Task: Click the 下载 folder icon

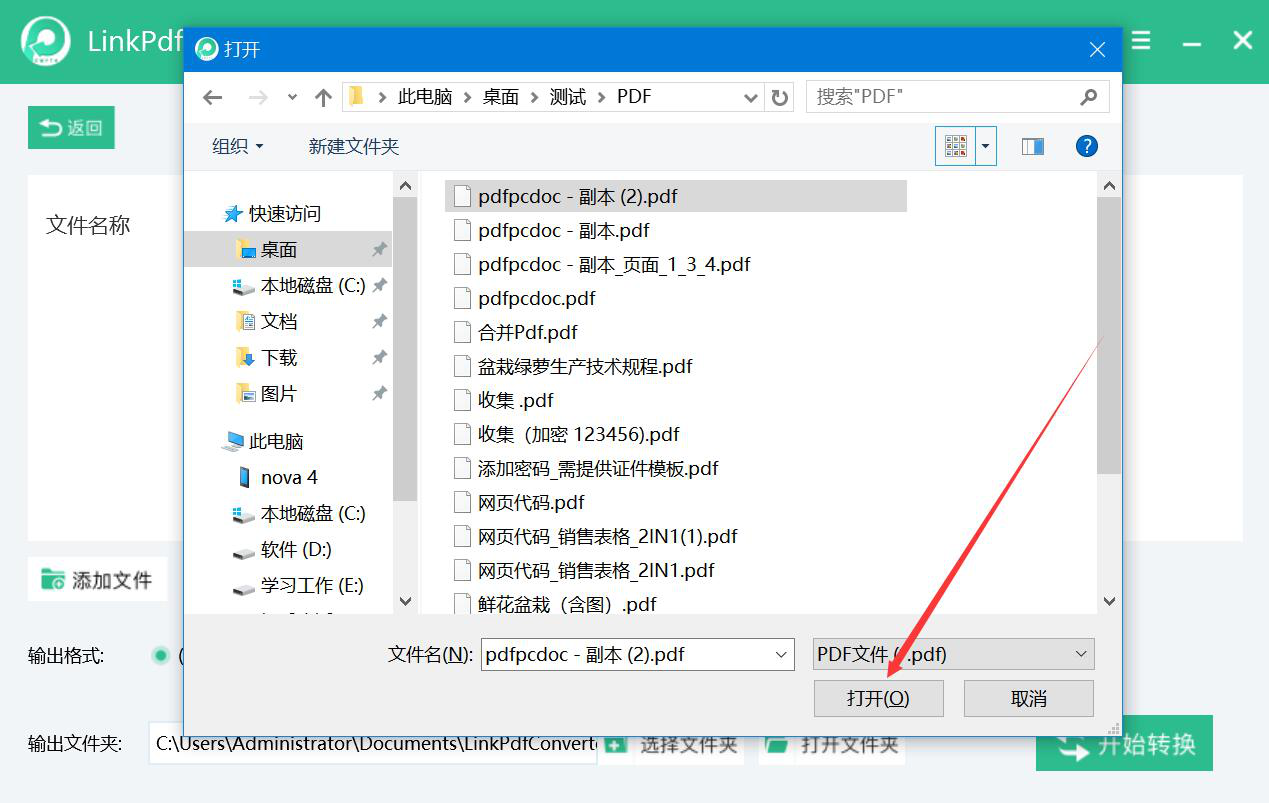Action: coord(244,357)
